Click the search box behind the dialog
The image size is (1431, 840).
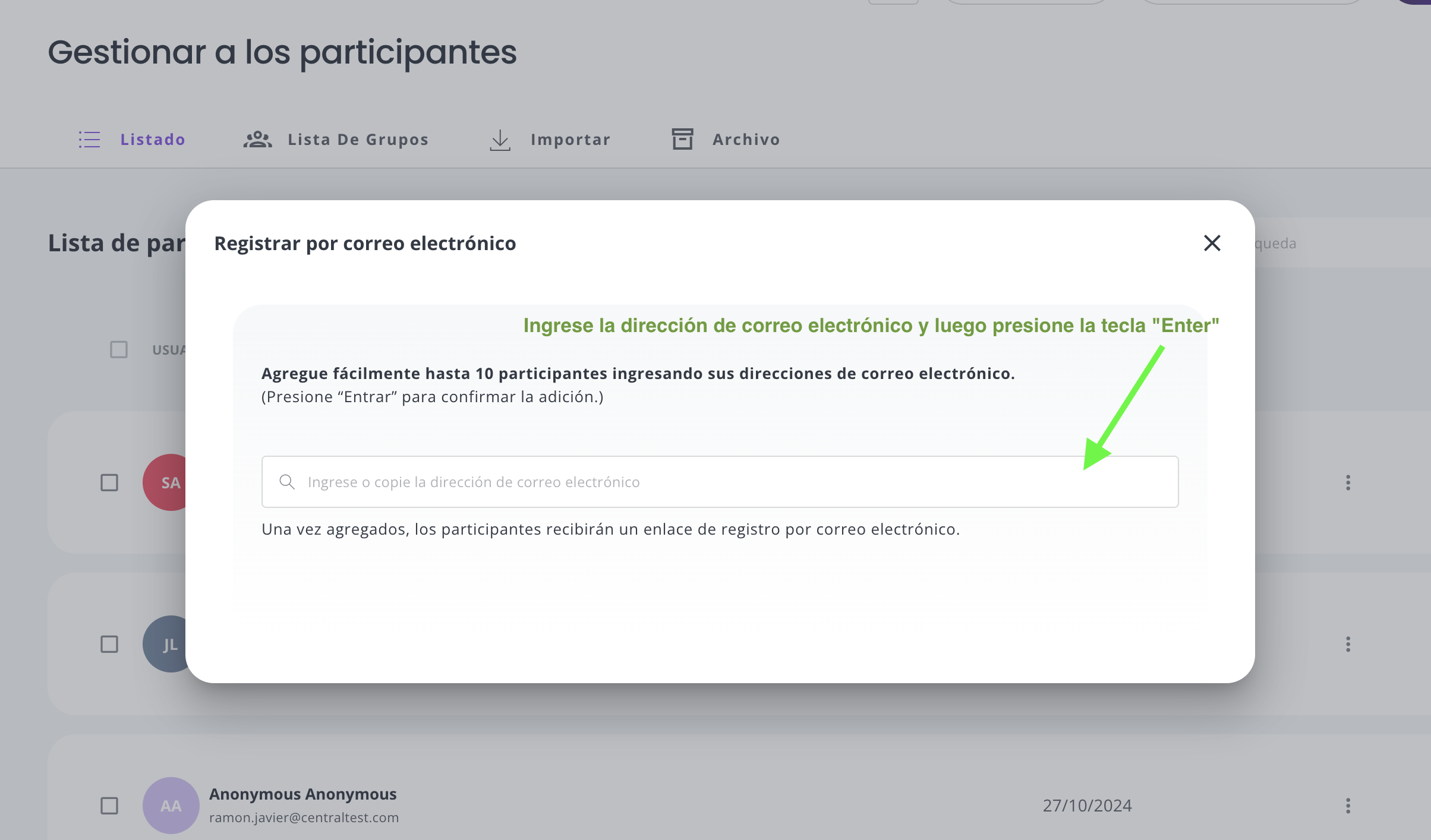(1343, 243)
